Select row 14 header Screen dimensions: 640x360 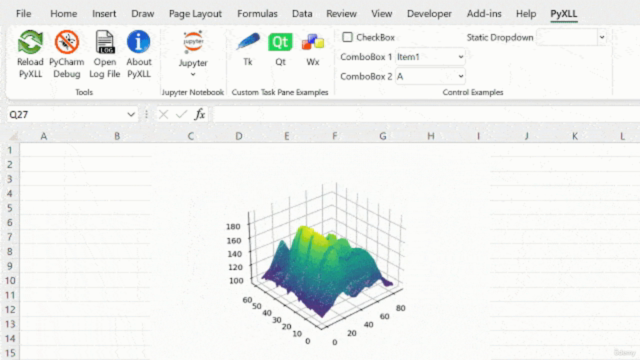[x=10, y=338]
